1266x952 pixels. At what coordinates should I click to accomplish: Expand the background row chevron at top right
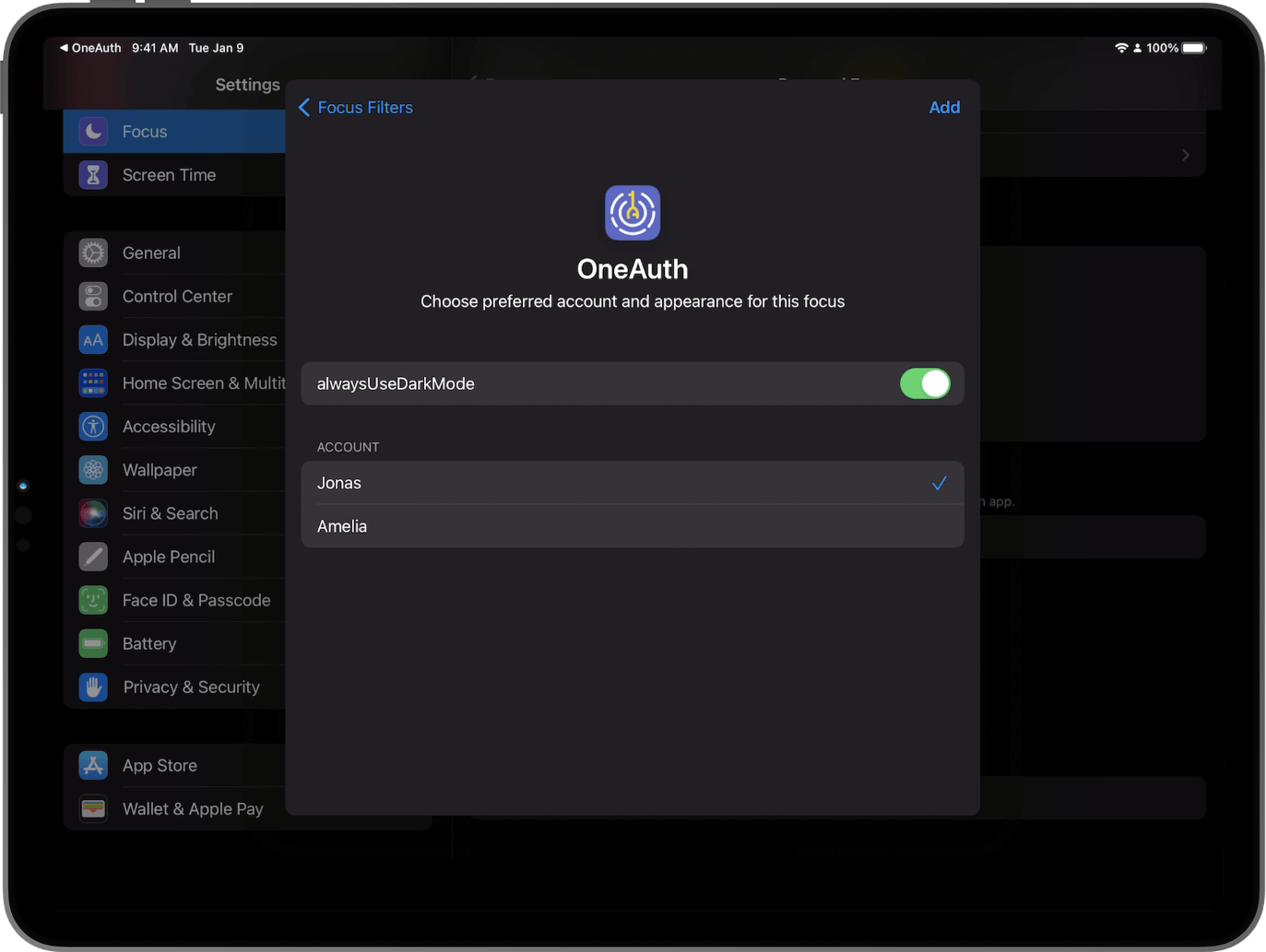pos(1186,155)
